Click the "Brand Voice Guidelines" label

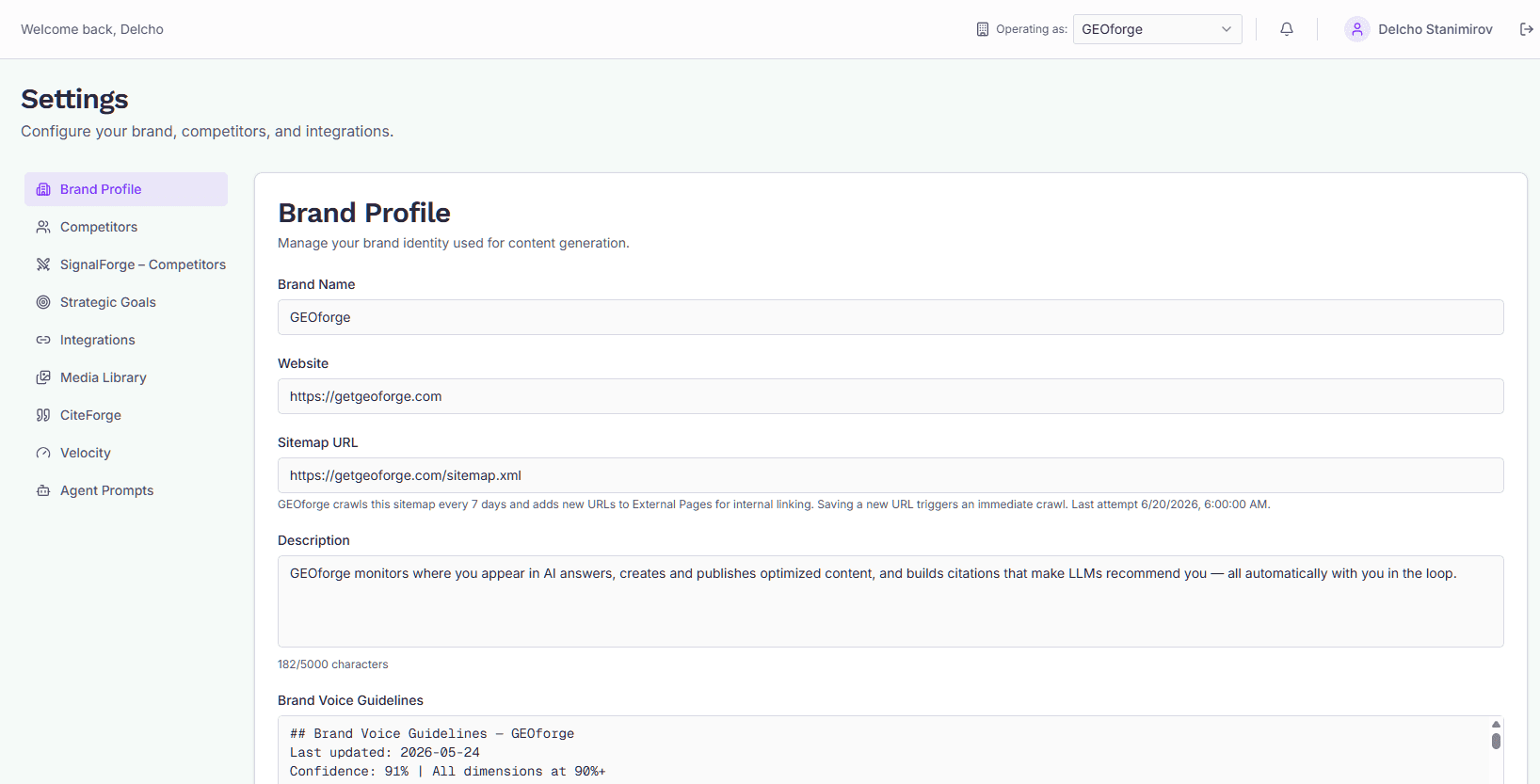(350, 700)
